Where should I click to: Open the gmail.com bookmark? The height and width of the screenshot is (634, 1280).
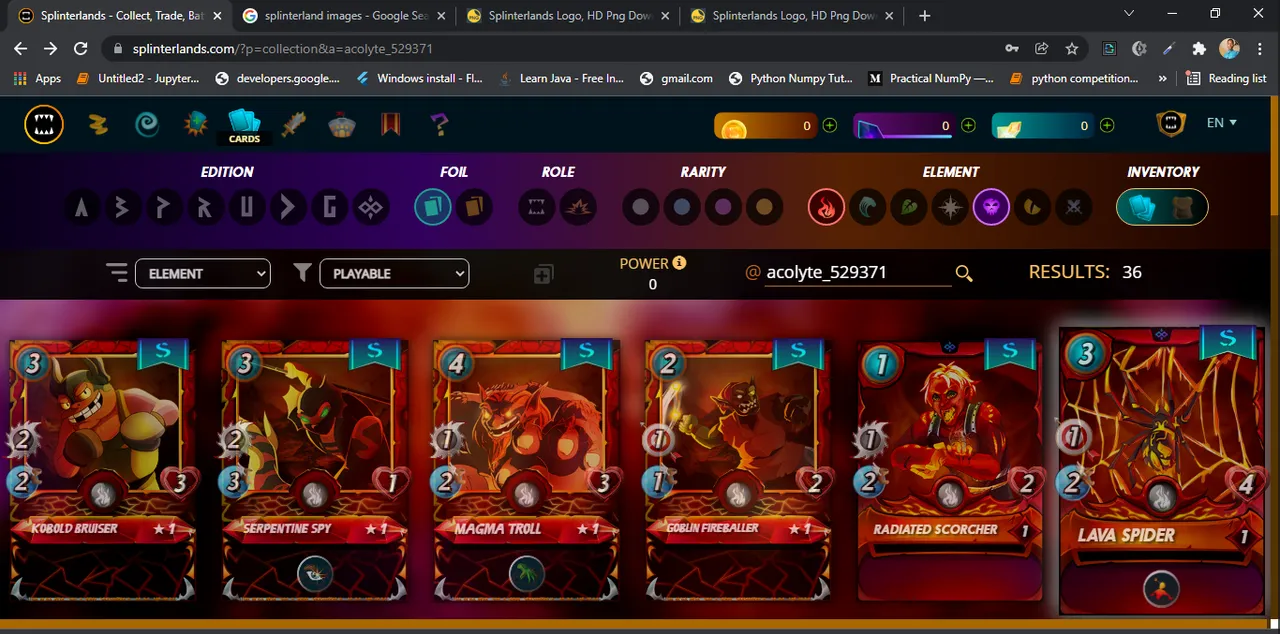pyautogui.click(x=676, y=78)
